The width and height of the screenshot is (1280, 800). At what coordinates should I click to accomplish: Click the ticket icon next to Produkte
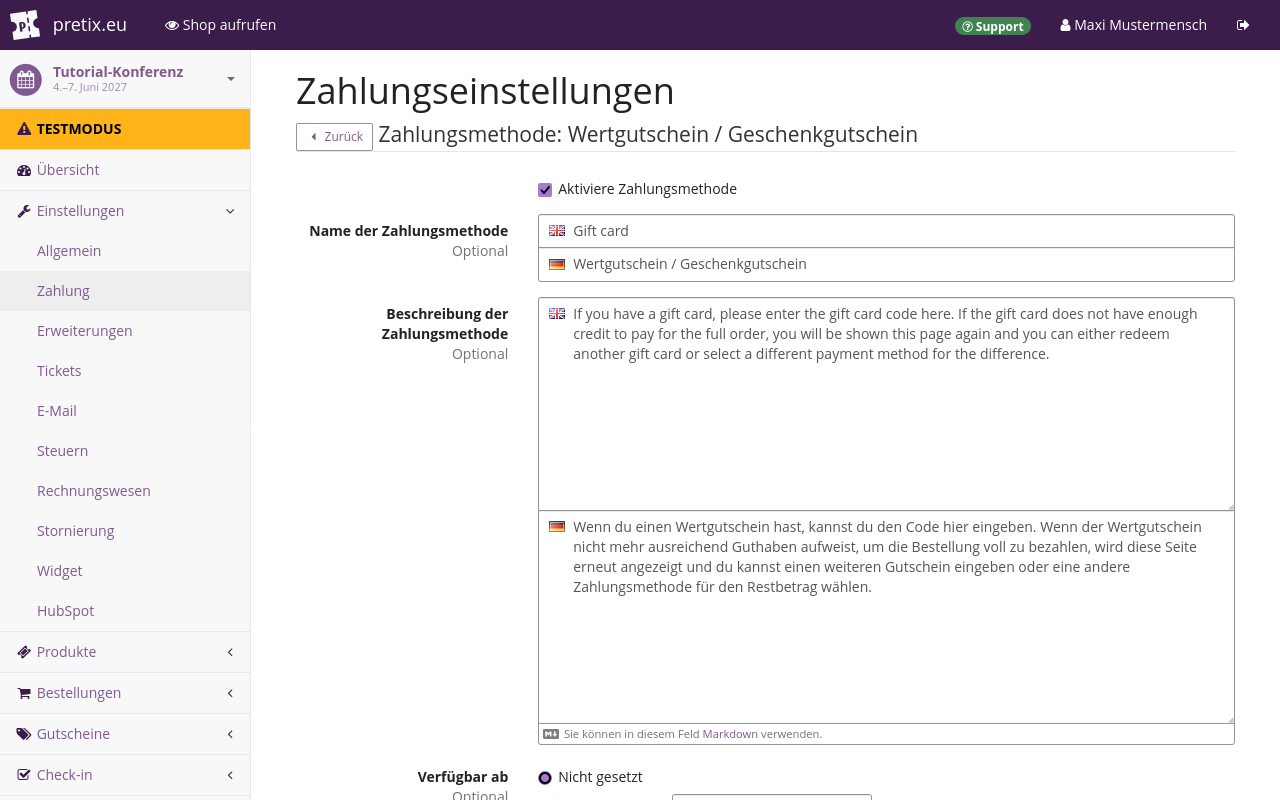tap(25, 652)
